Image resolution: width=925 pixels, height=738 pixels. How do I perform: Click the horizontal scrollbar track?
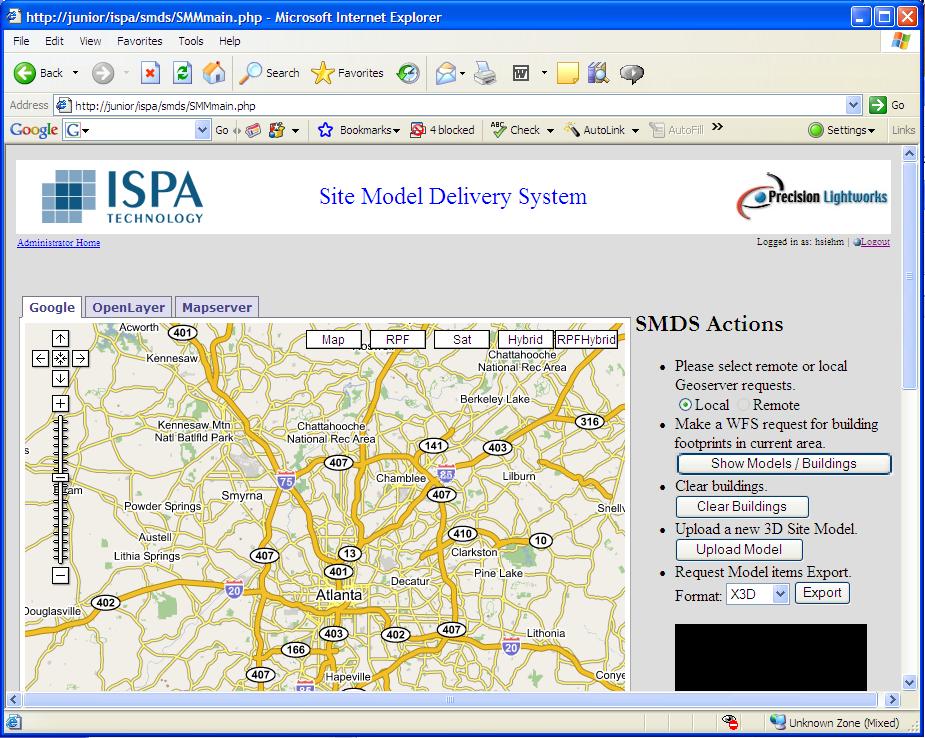click(x=450, y=700)
